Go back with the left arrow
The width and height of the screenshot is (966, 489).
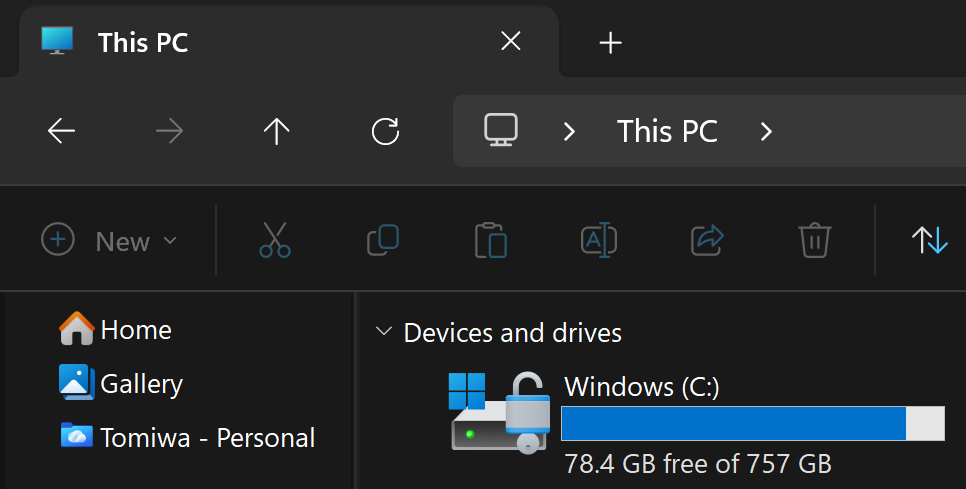point(61,131)
